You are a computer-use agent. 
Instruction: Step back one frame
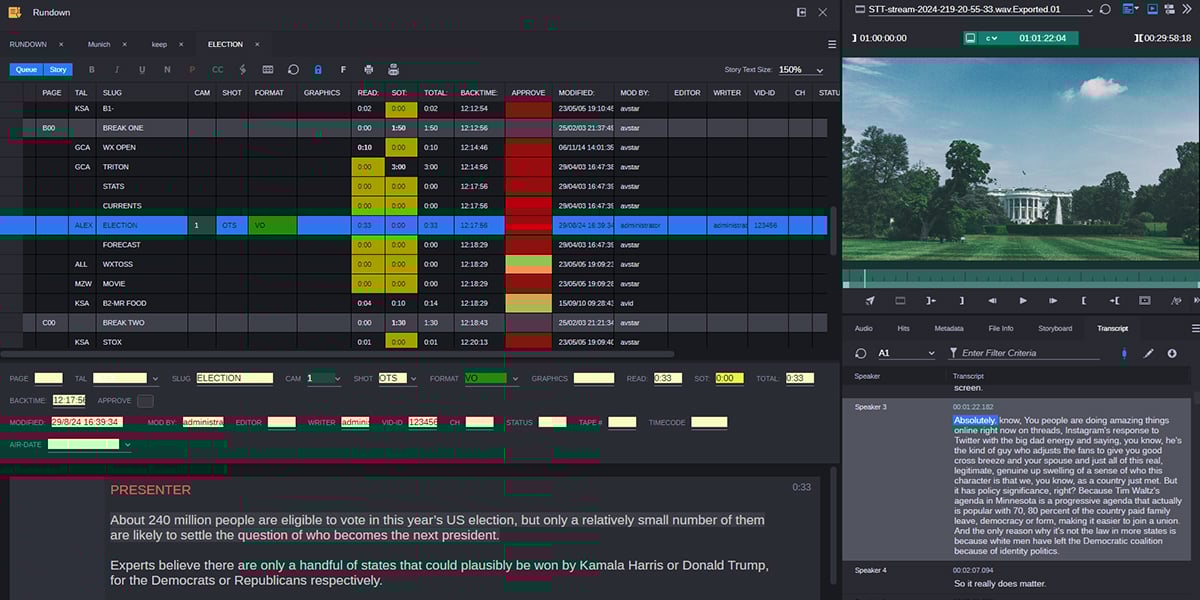click(992, 300)
